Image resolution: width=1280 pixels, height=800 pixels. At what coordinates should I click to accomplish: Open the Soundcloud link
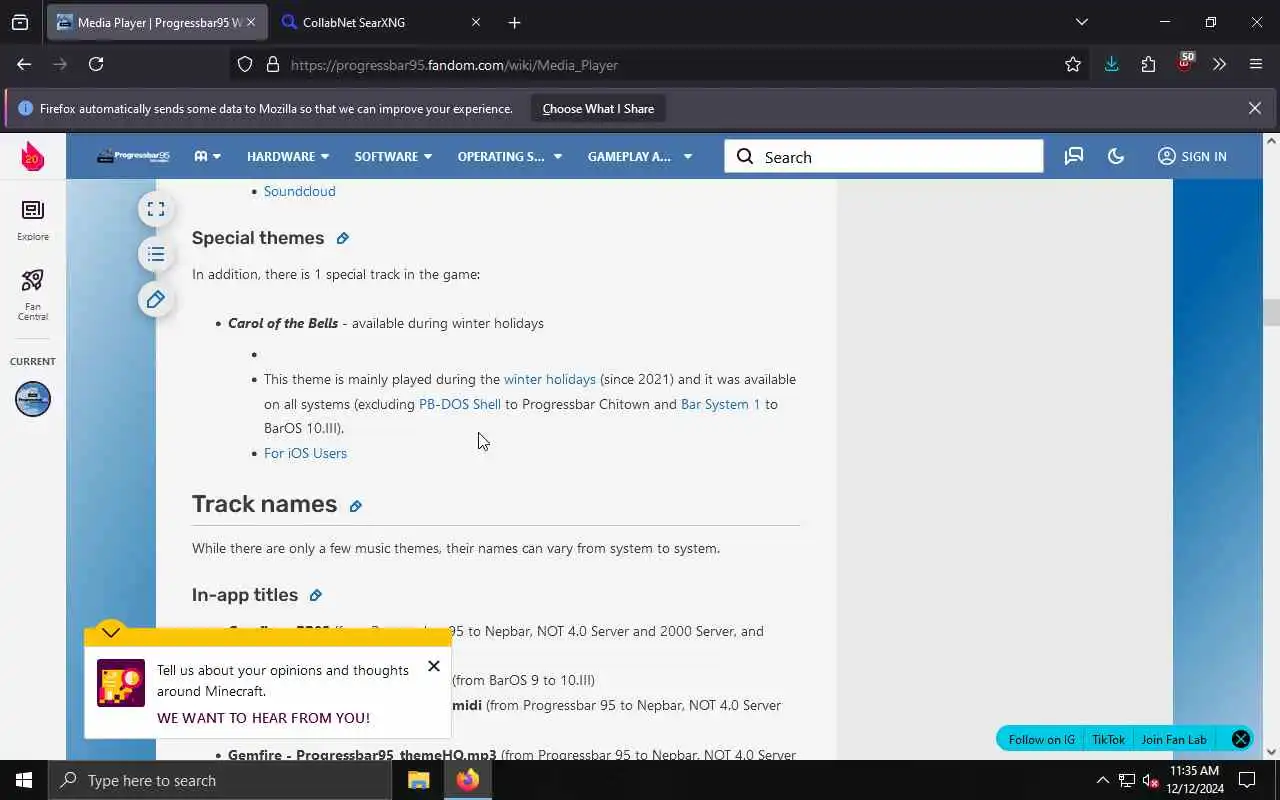[300, 191]
